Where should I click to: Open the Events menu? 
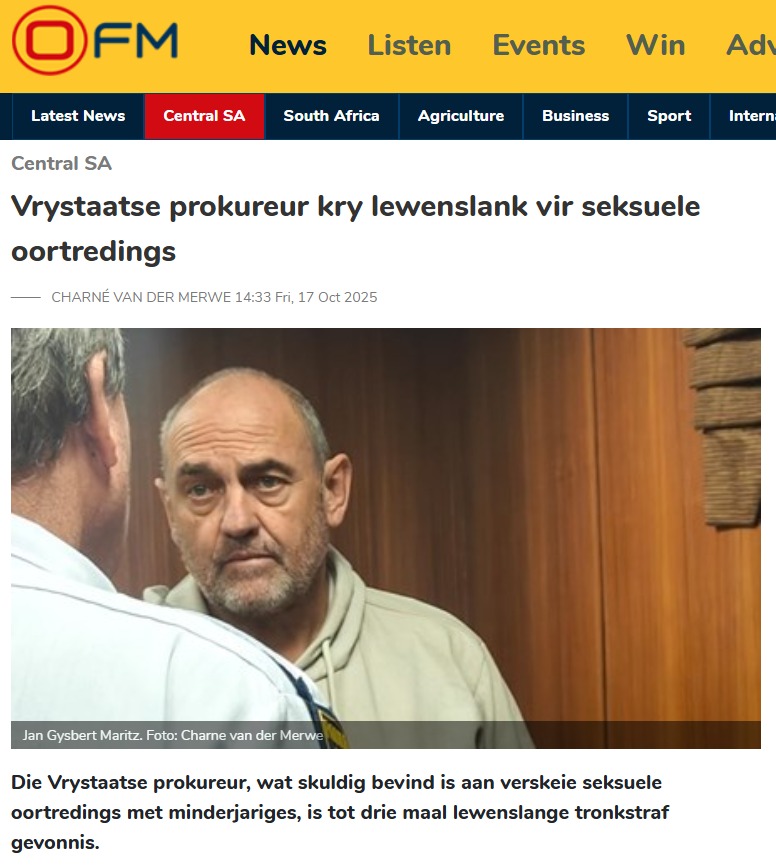click(539, 45)
